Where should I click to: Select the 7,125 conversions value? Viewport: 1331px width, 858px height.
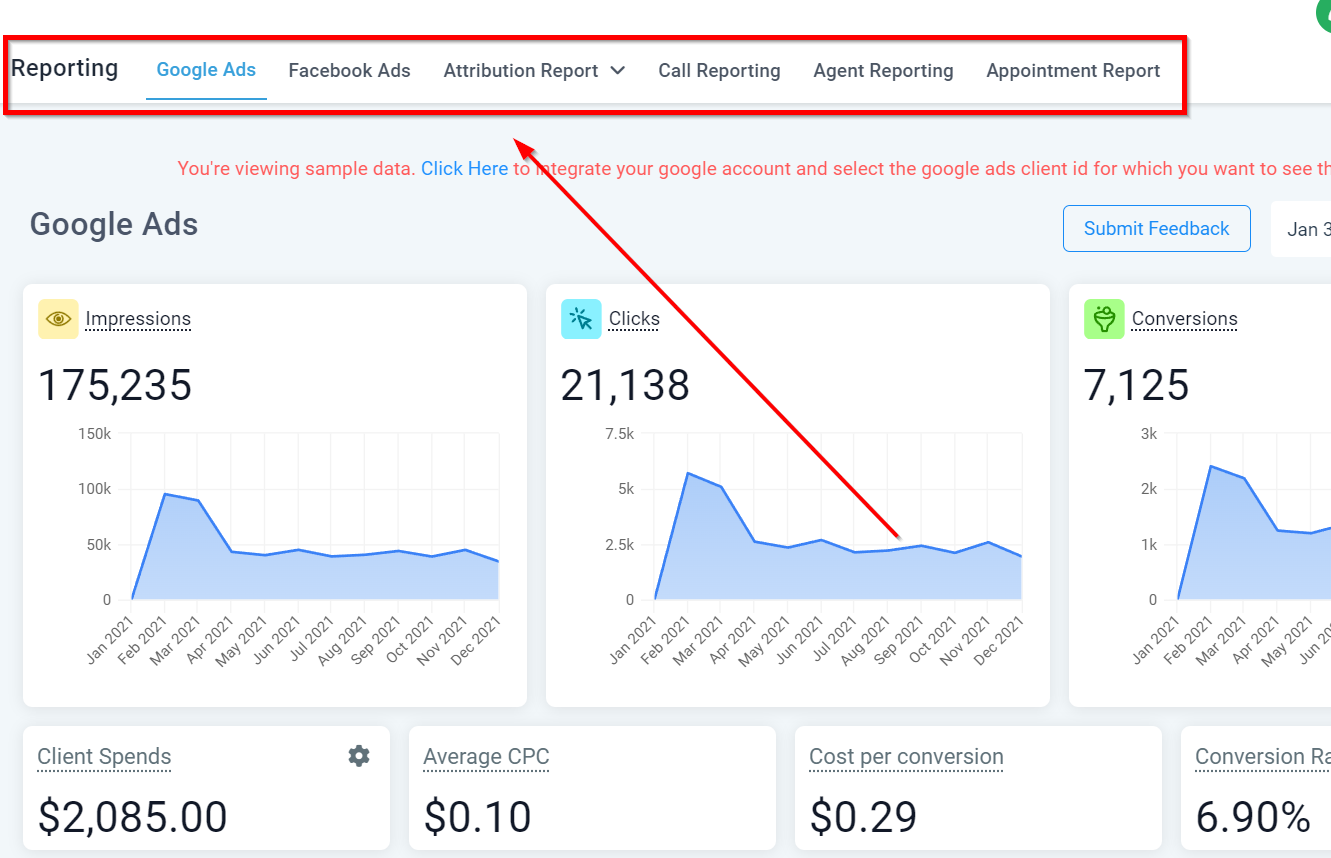(1137, 385)
